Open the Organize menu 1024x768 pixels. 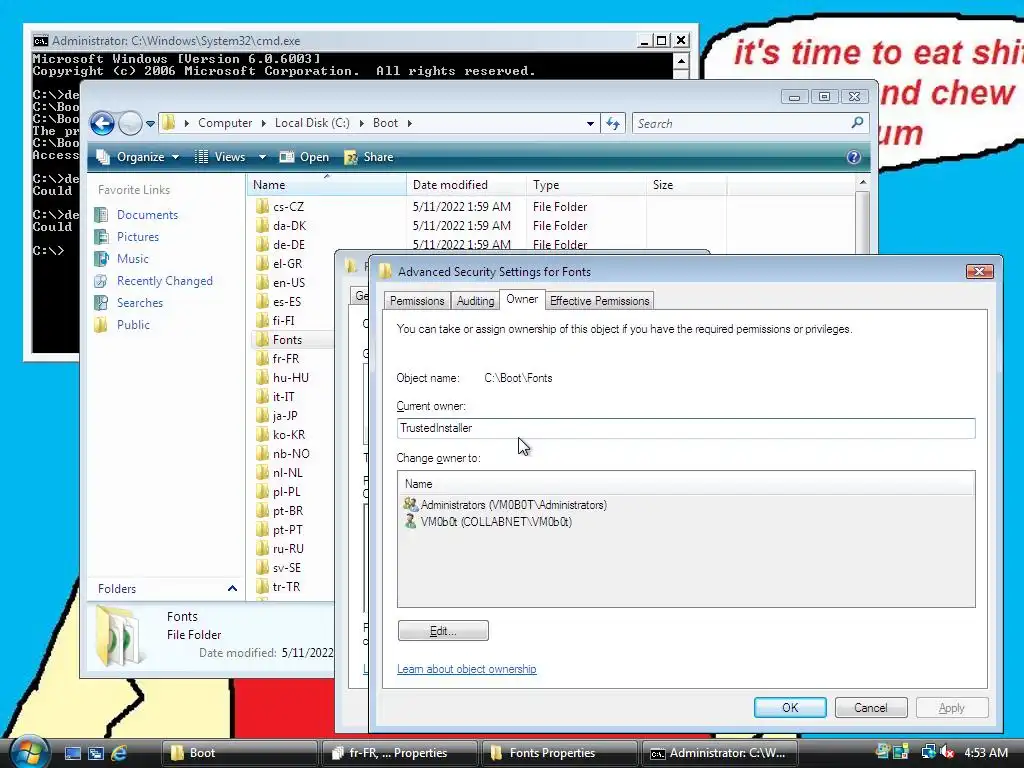pos(137,157)
